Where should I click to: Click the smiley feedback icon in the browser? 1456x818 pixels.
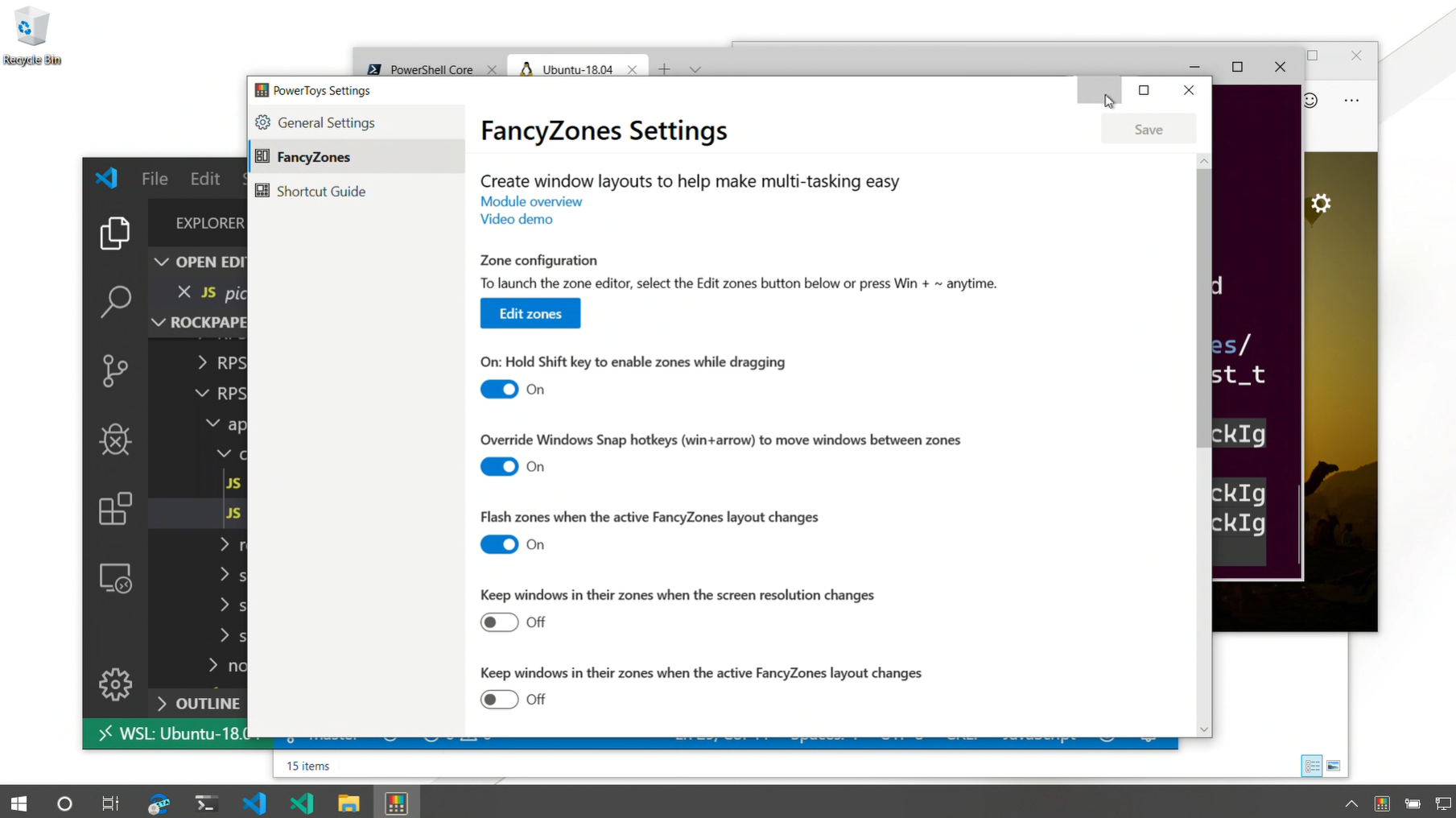click(1310, 100)
